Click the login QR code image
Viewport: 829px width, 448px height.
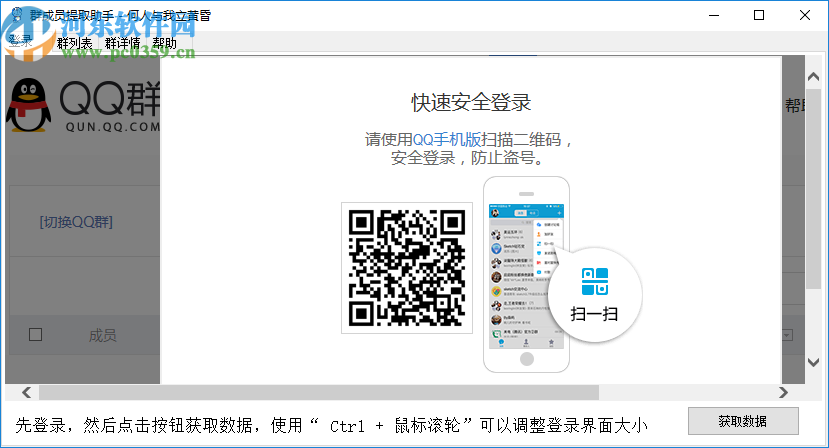tap(407, 268)
